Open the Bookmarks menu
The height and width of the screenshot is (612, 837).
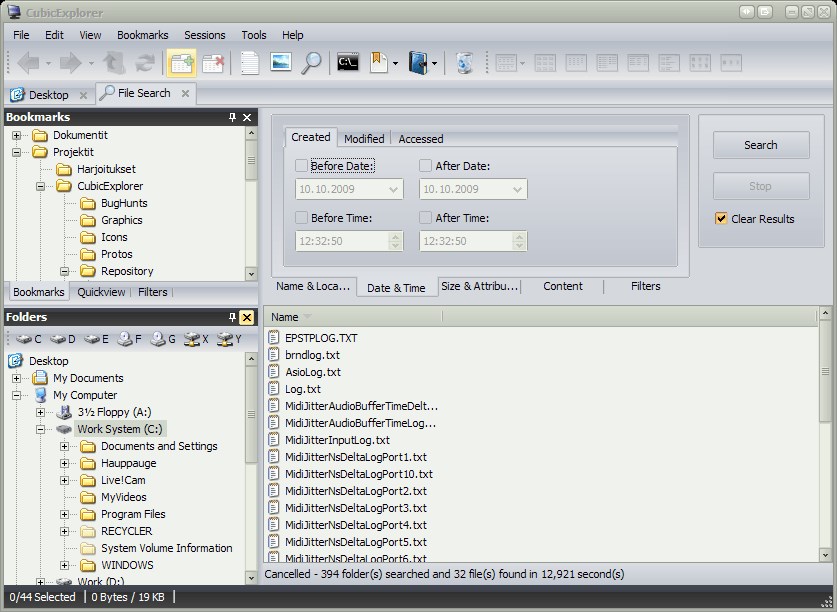[143, 35]
